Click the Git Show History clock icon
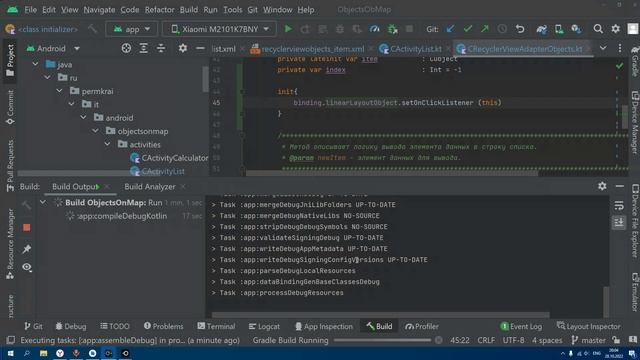Viewport: 640px width, 360px height. [x=502, y=29]
